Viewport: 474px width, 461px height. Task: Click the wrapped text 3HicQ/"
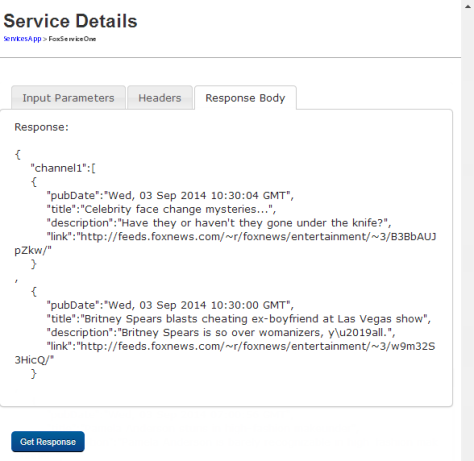point(34,360)
